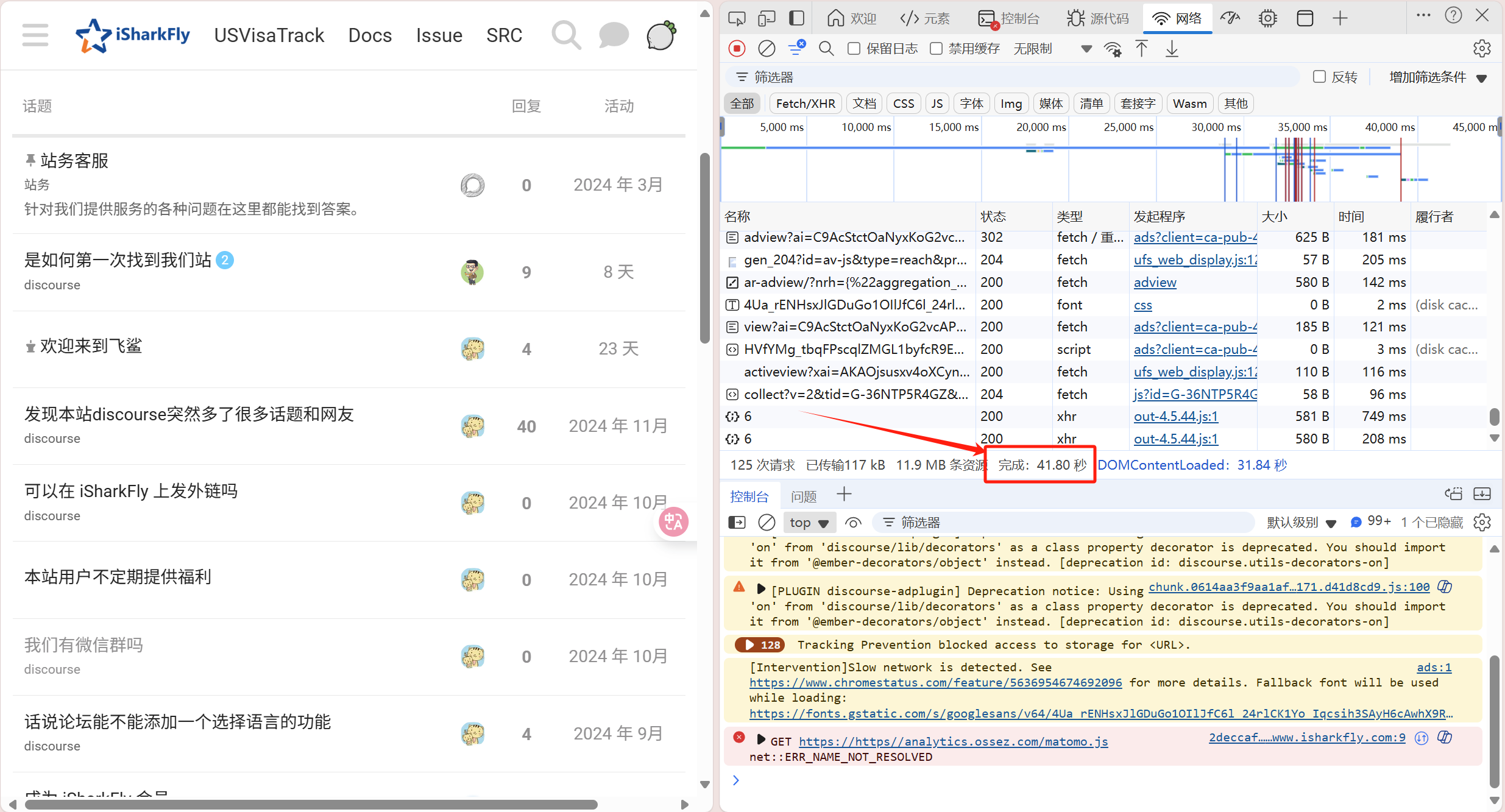The image size is (1505, 812).
Task: Export HAR file with download arrow
Action: click(1172, 49)
